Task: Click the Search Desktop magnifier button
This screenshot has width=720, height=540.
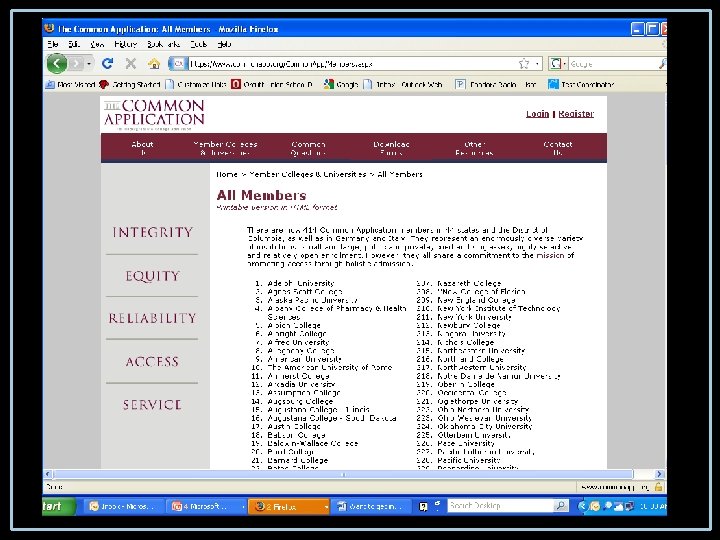Action: coord(561,506)
